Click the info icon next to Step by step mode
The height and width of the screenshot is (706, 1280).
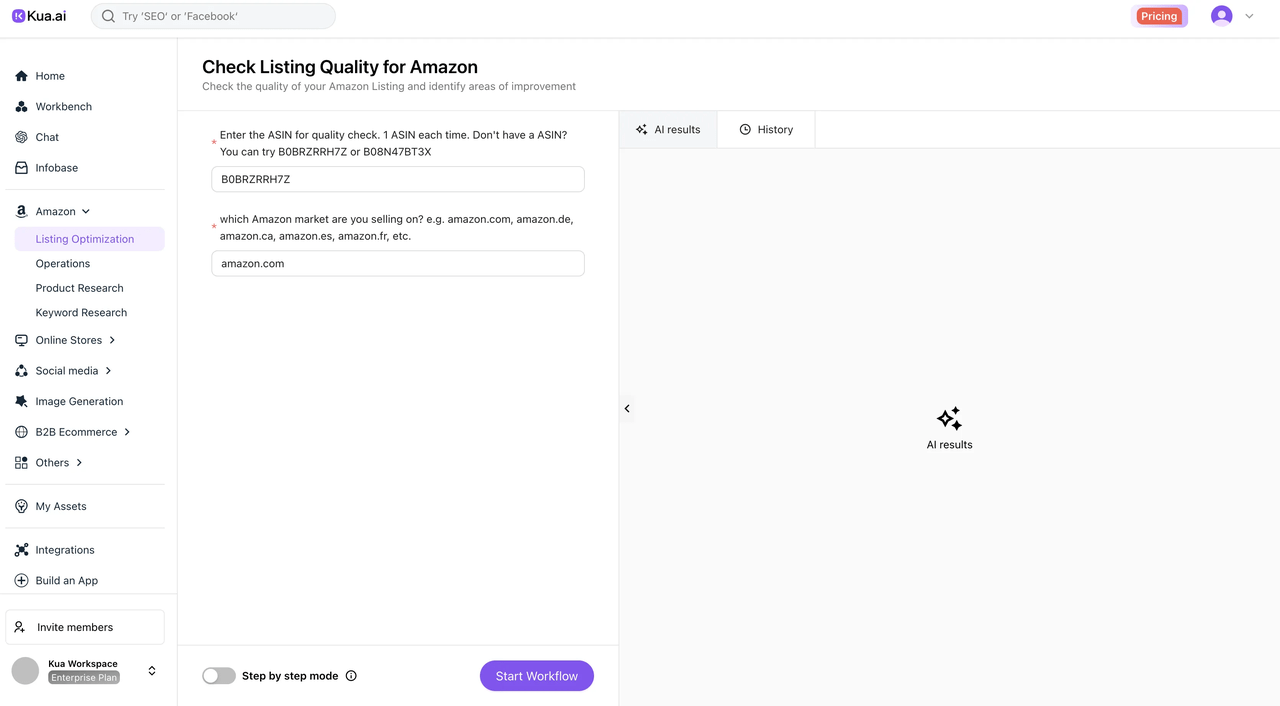pyautogui.click(x=351, y=675)
